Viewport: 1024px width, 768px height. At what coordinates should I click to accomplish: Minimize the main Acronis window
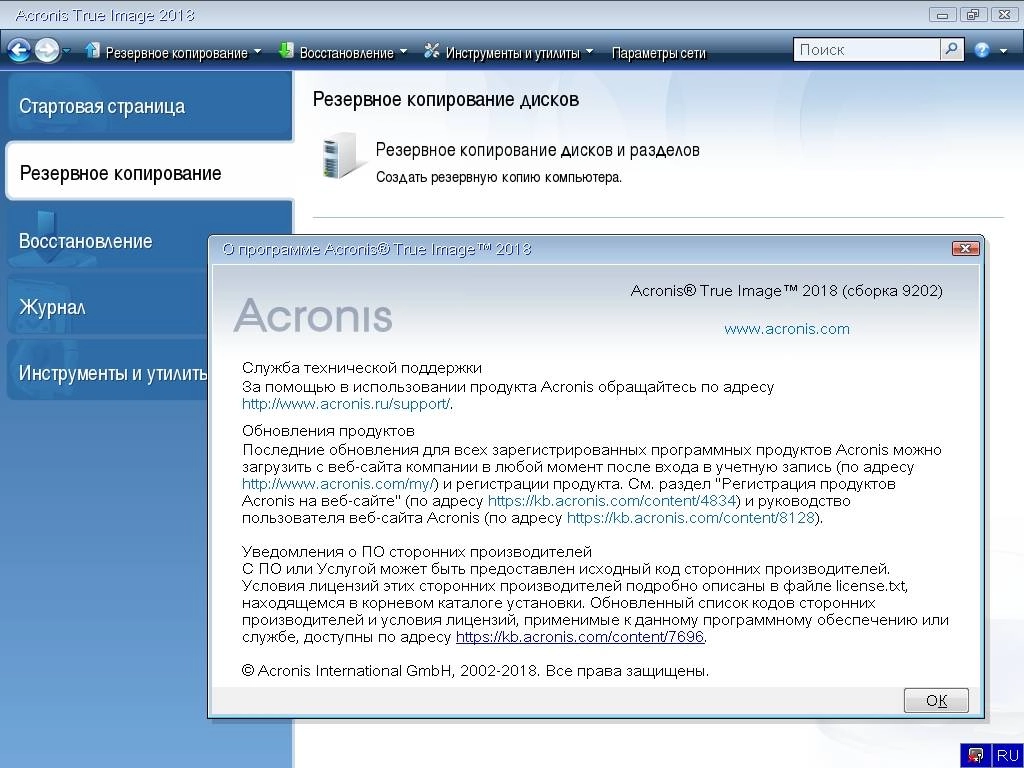point(942,14)
